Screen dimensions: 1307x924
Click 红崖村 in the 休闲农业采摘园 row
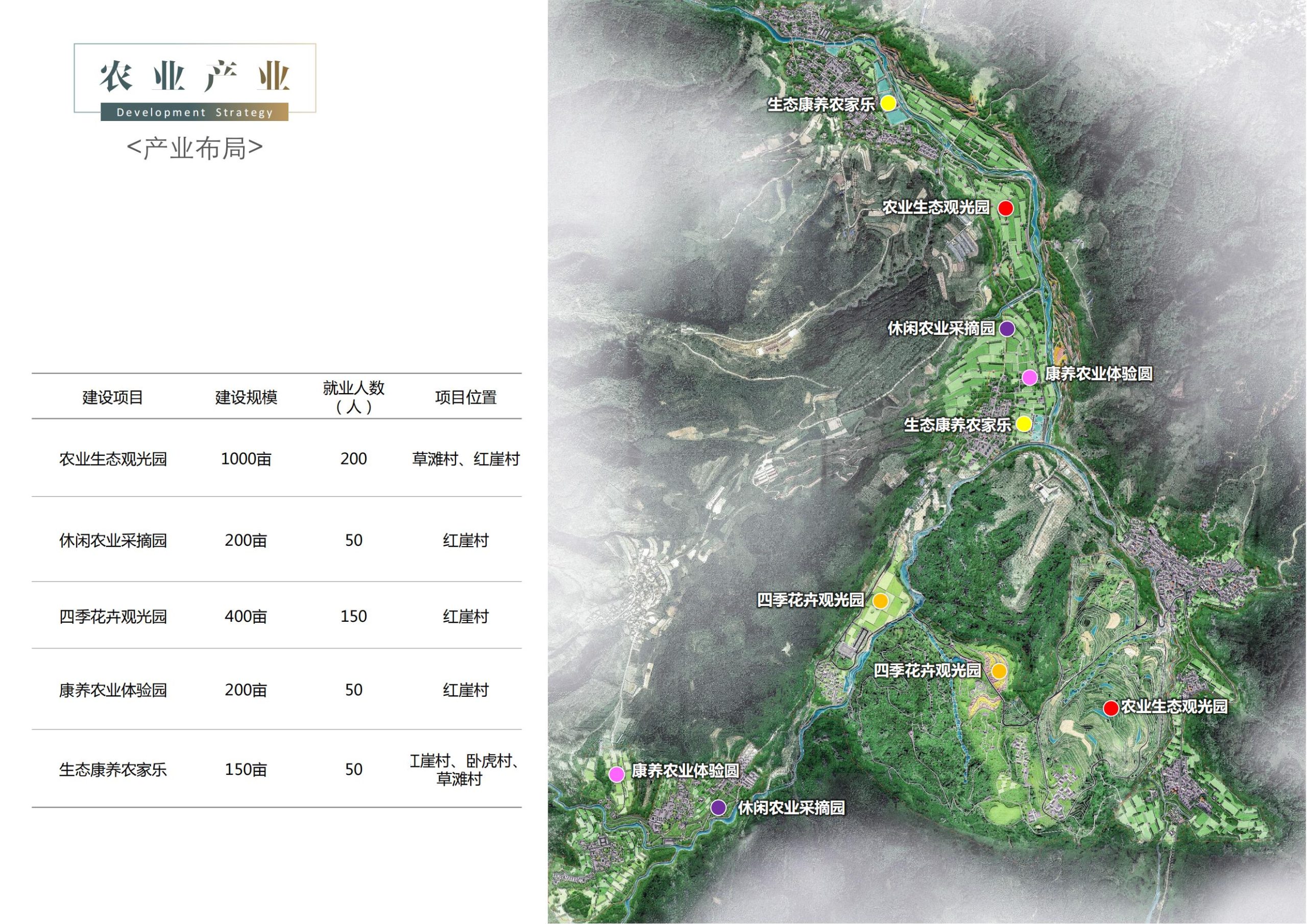[466, 540]
